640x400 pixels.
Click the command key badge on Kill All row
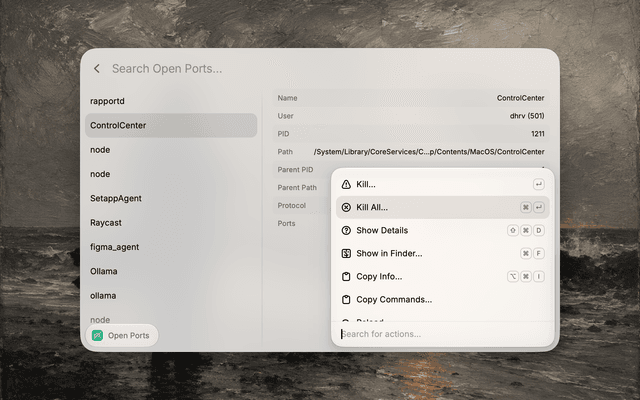pos(526,207)
